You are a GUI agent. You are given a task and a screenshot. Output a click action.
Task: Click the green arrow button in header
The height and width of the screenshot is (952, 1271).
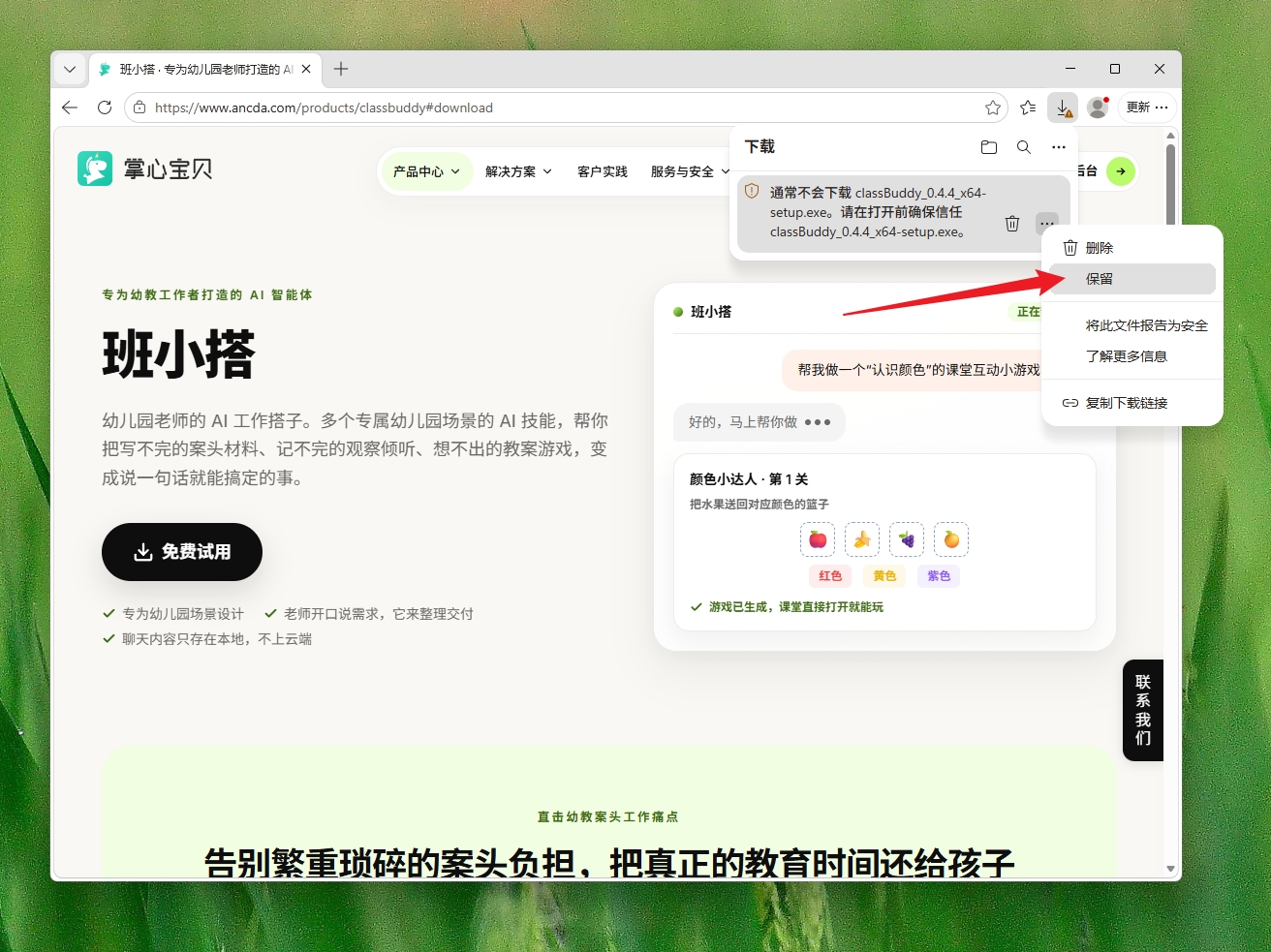tap(1121, 171)
